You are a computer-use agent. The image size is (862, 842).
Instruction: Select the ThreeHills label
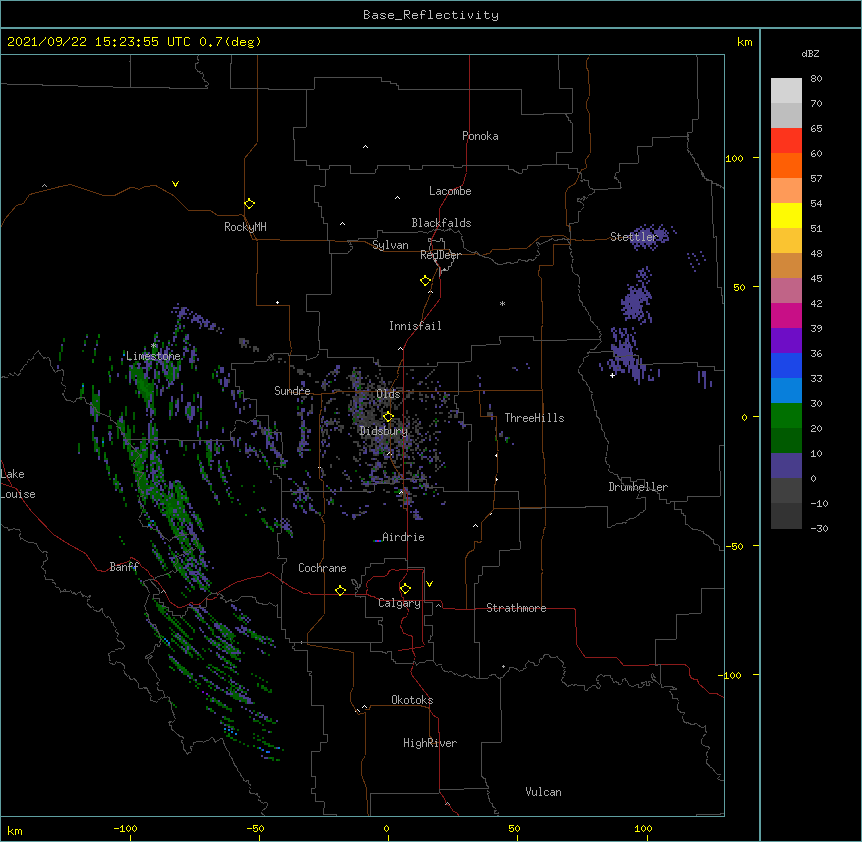[534, 418]
